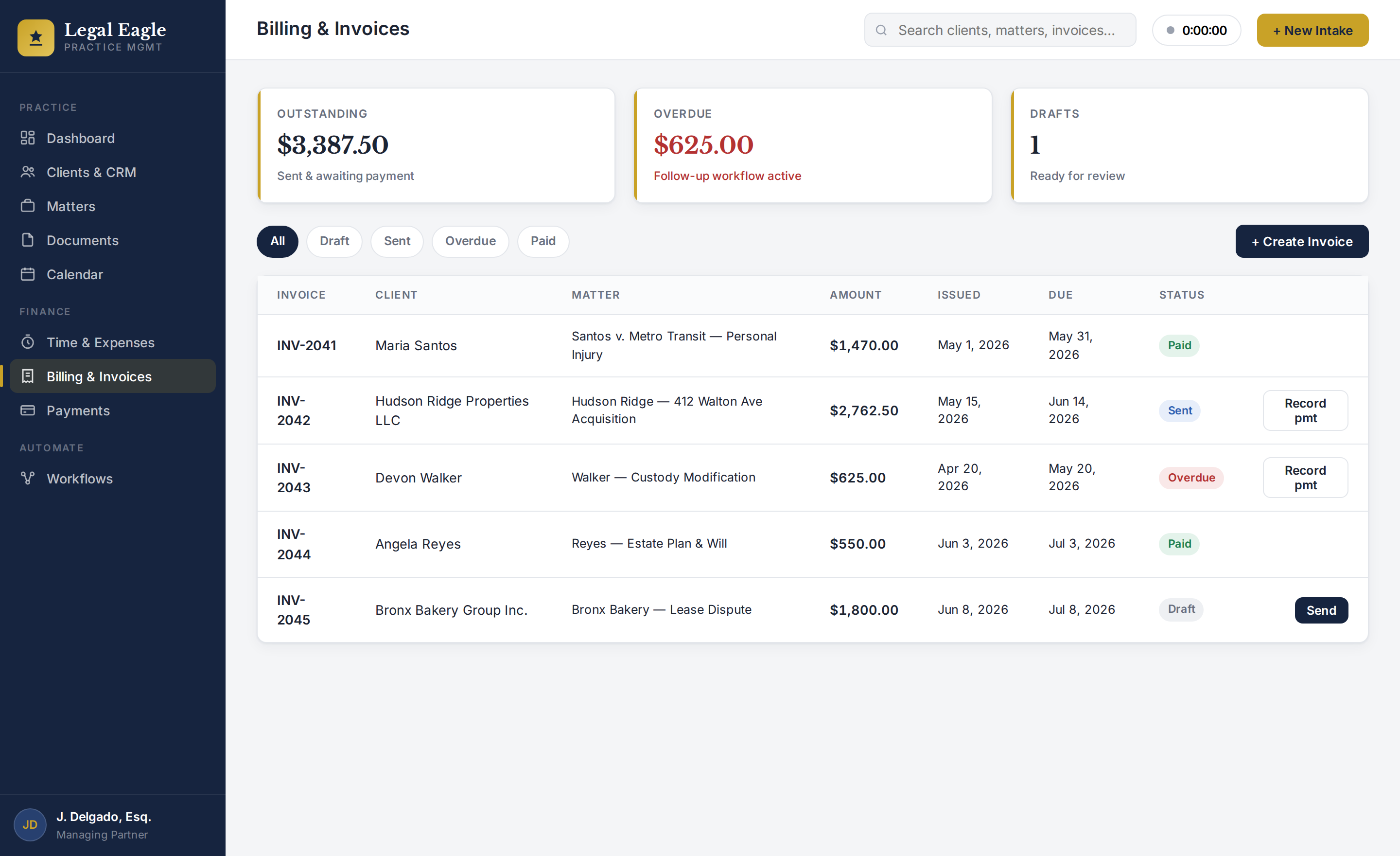The height and width of the screenshot is (856, 1400).
Task: Click the Billing & Invoices receipt icon
Action: coord(27,376)
